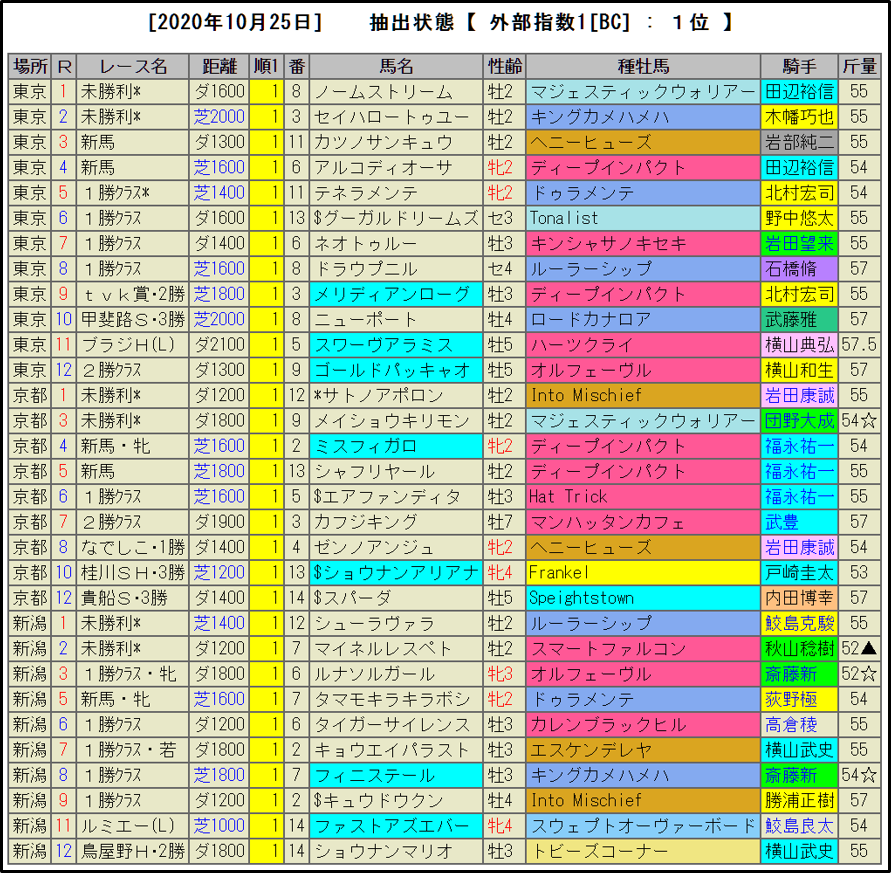The image size is (891, 873).
Task: Click jockey 戸崎圭太
Action: coord(798,572)
